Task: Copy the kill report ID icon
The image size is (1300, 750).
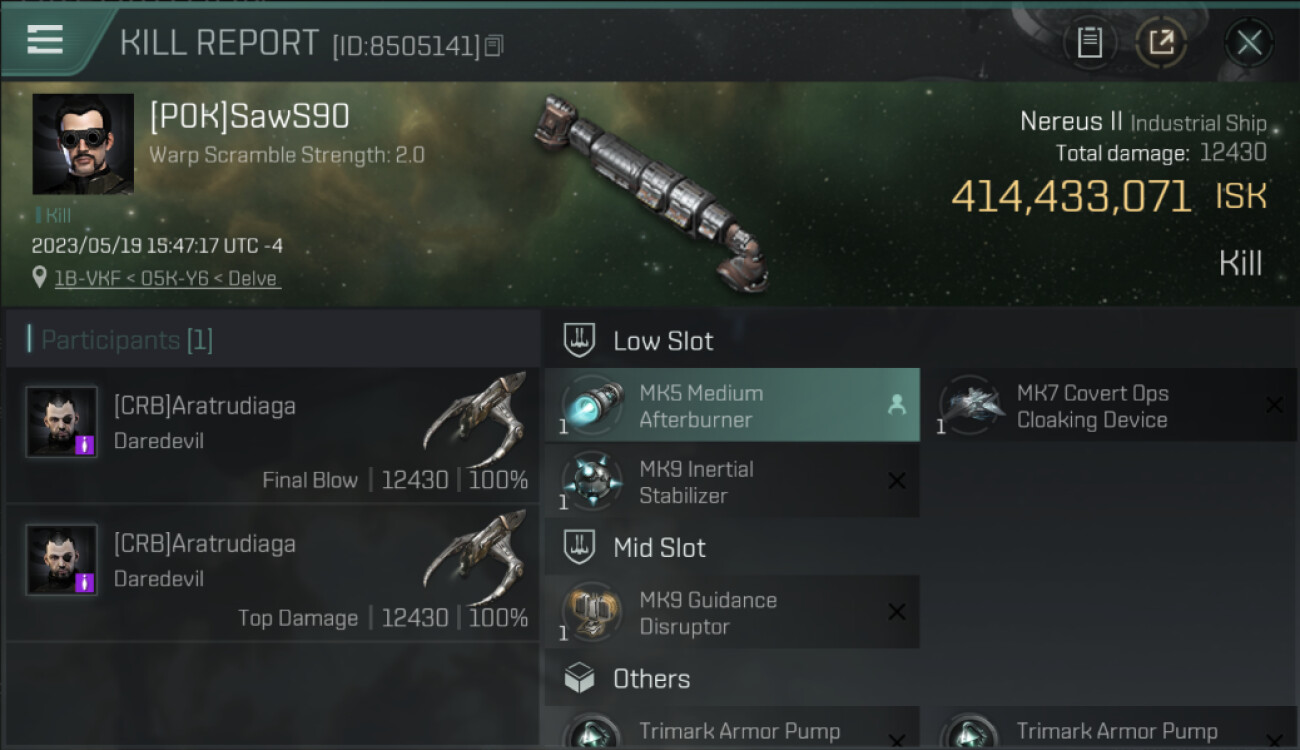Action: pos(494,45)
